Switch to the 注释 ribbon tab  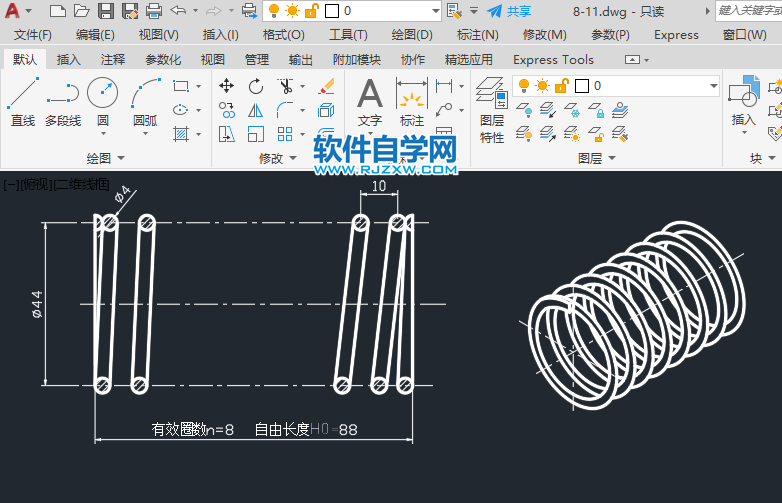[x=113, y=60]
